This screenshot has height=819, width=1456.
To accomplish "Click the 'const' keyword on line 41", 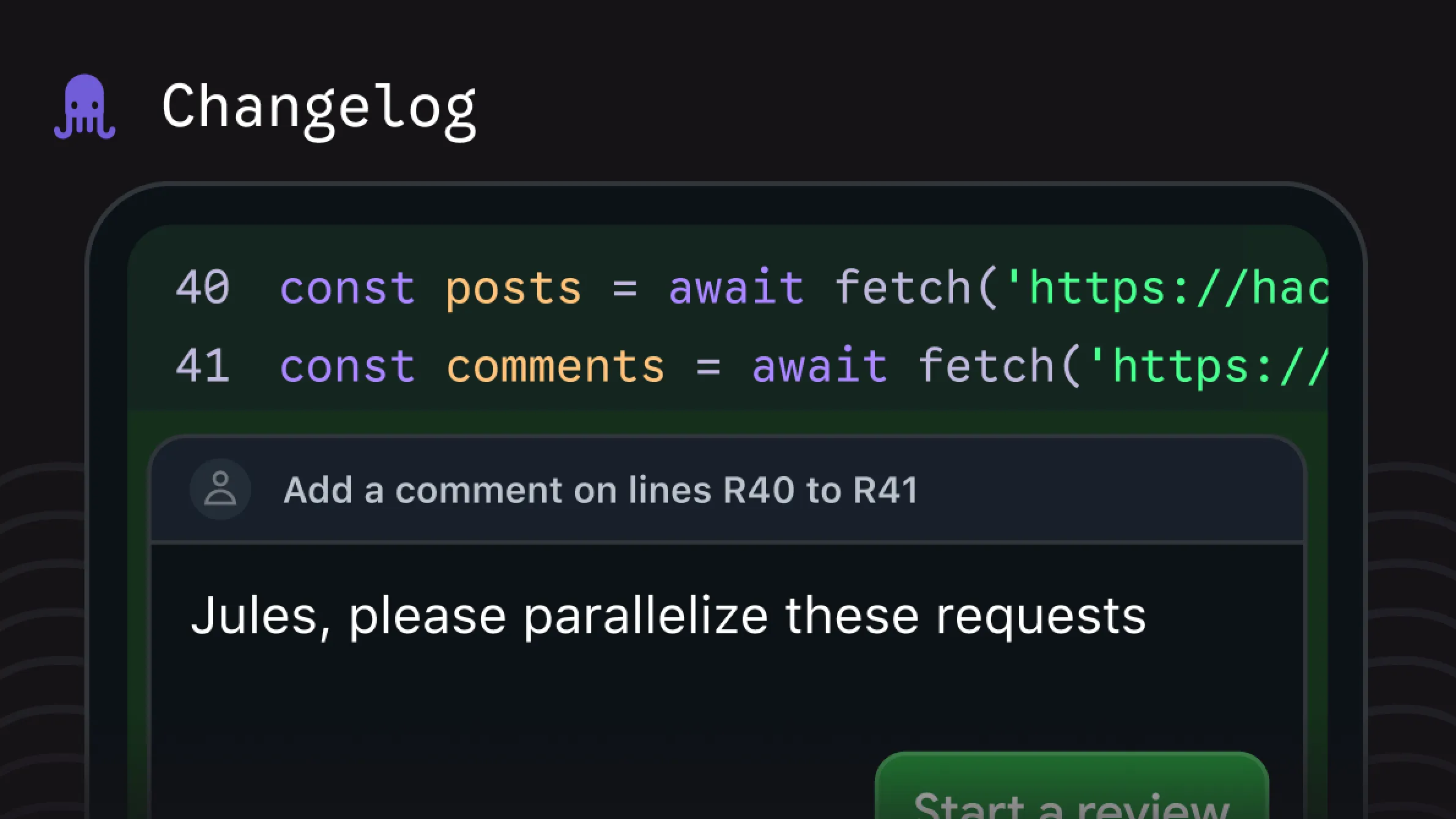I will tap(347, 366).
